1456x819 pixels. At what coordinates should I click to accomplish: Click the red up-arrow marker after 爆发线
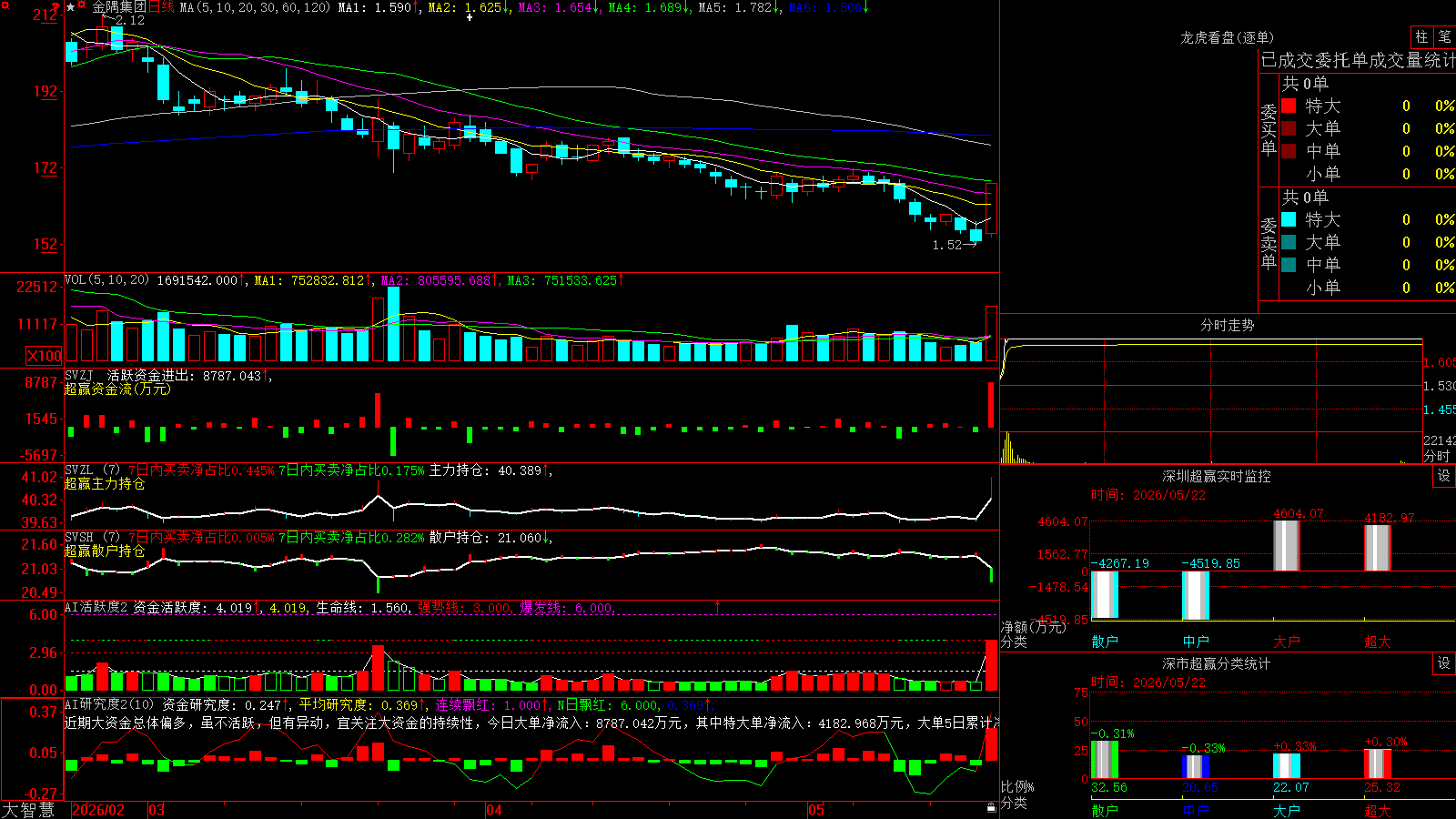[718, 606]
